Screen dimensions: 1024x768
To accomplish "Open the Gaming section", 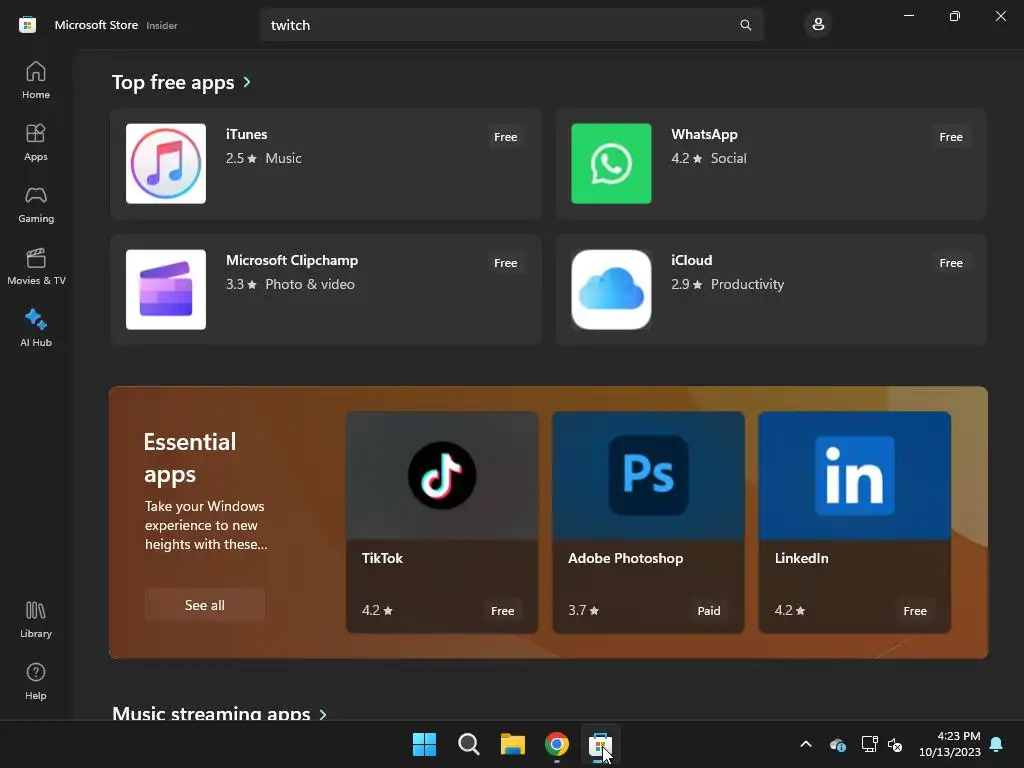I will (x=36, y=204).
